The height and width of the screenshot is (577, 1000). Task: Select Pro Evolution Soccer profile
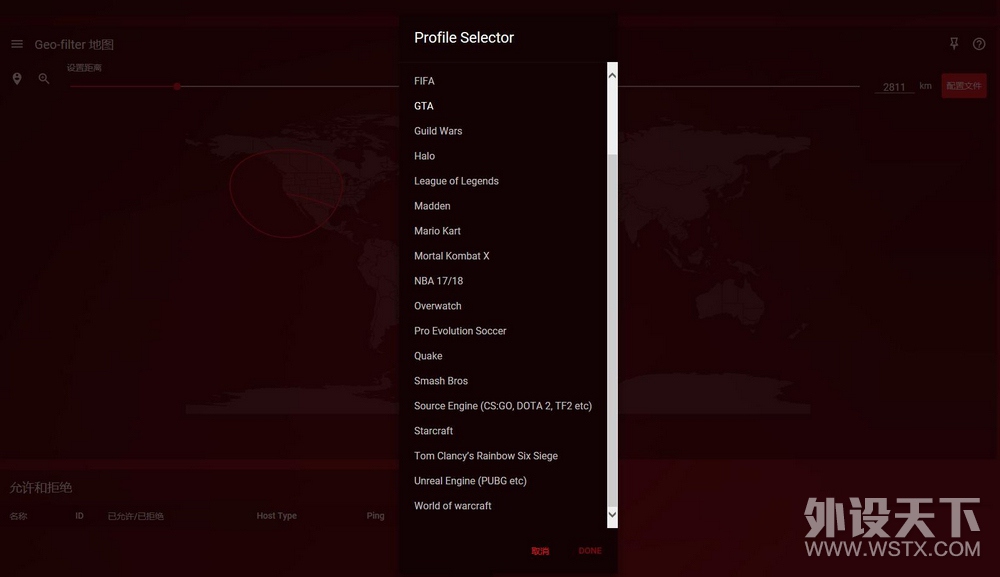[460, 331]
